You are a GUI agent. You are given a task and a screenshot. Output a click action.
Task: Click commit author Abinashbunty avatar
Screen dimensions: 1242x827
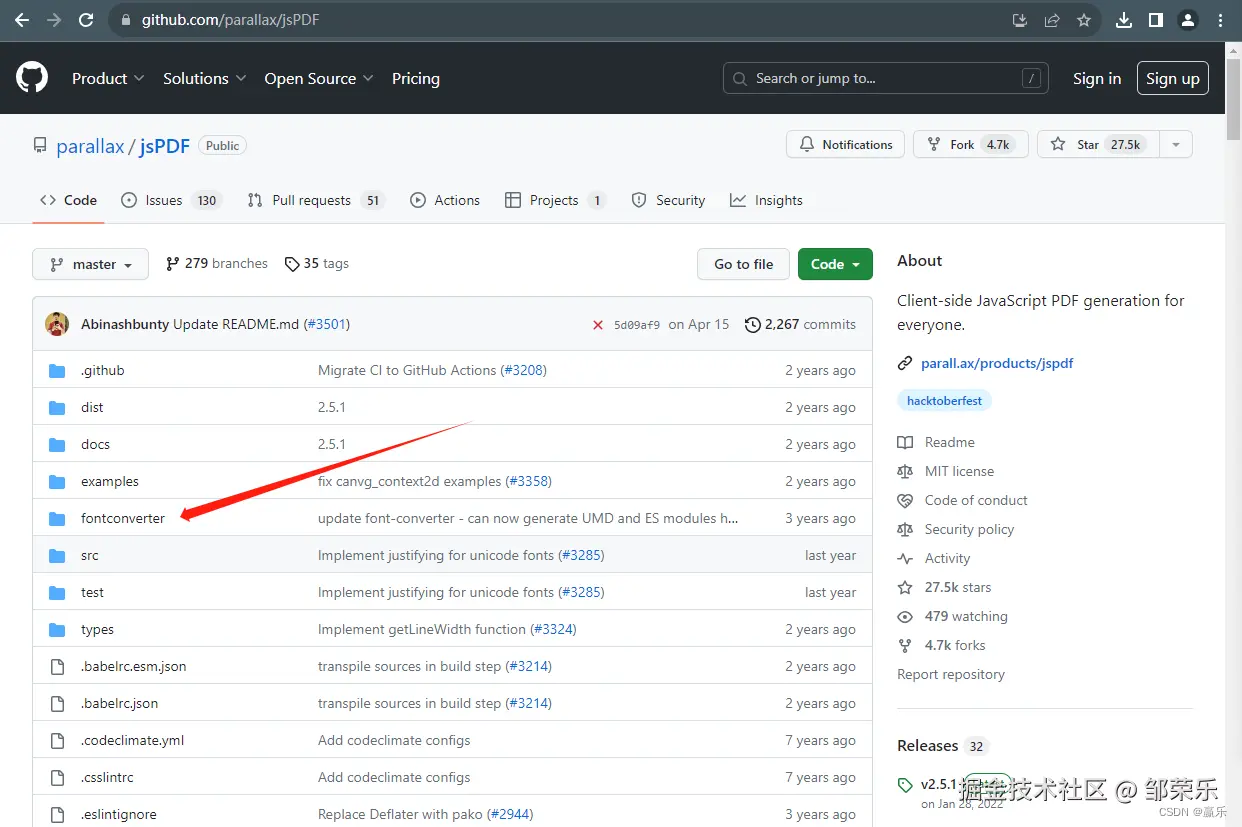click(x=57, y=324)
